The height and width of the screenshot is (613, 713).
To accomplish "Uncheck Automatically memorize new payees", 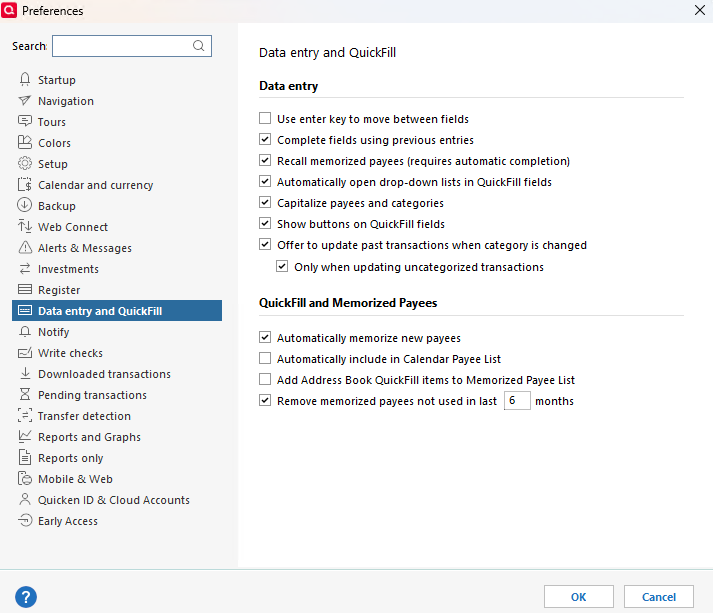I will pos(265,337).
